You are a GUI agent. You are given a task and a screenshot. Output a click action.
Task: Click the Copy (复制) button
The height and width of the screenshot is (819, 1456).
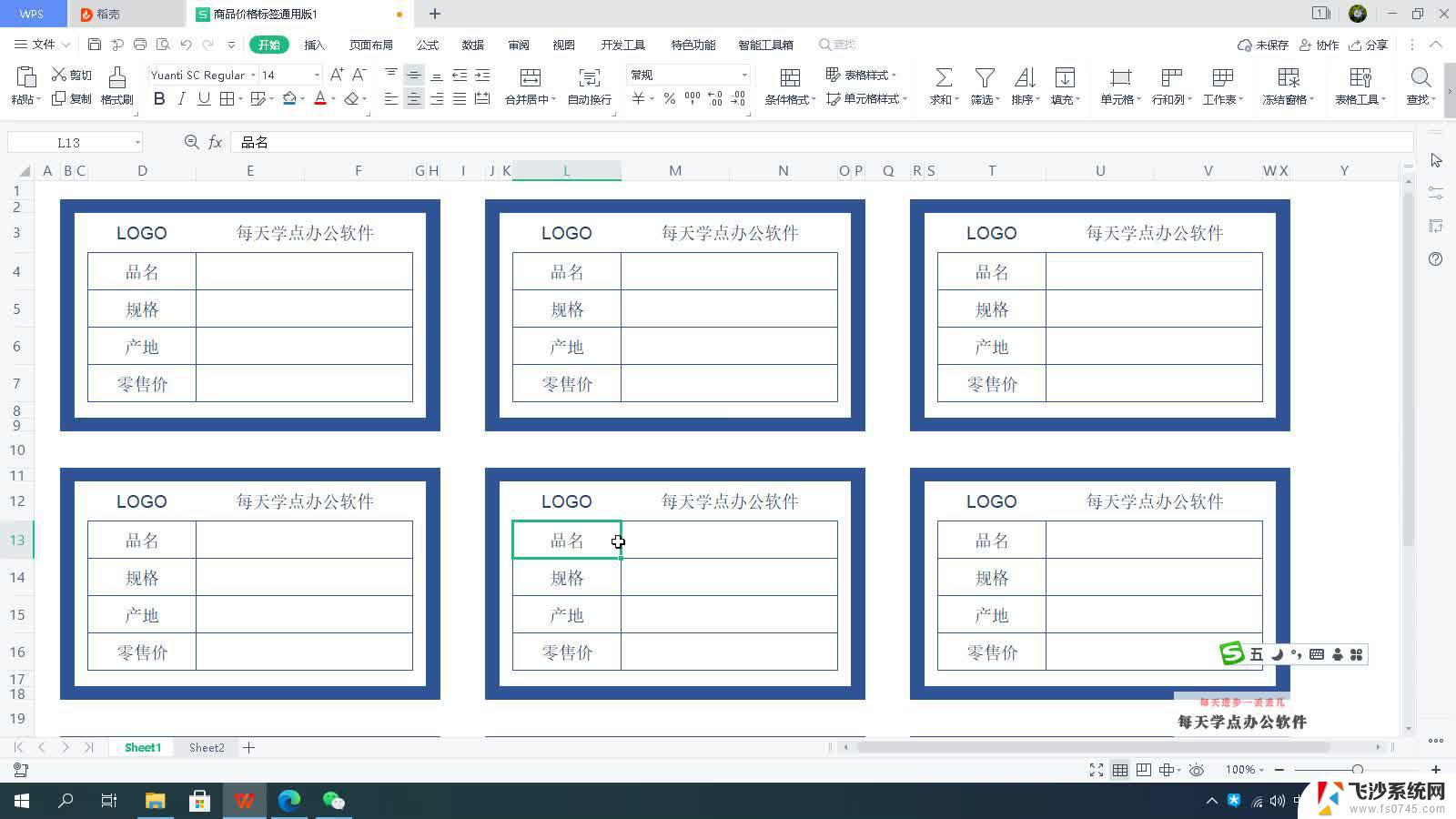[x=72, y=98]
